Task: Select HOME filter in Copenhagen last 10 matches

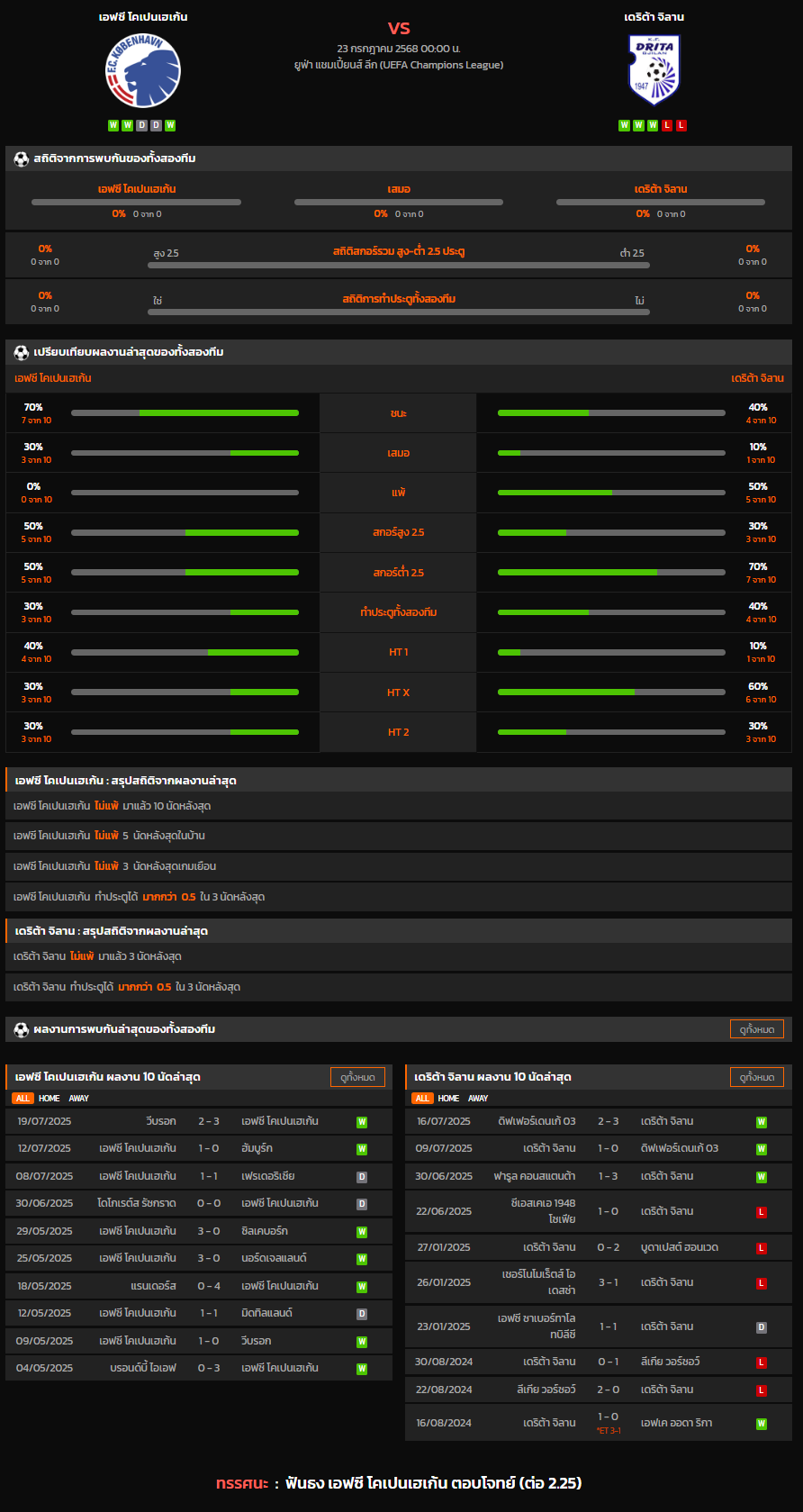Action: click(50, 1099)
